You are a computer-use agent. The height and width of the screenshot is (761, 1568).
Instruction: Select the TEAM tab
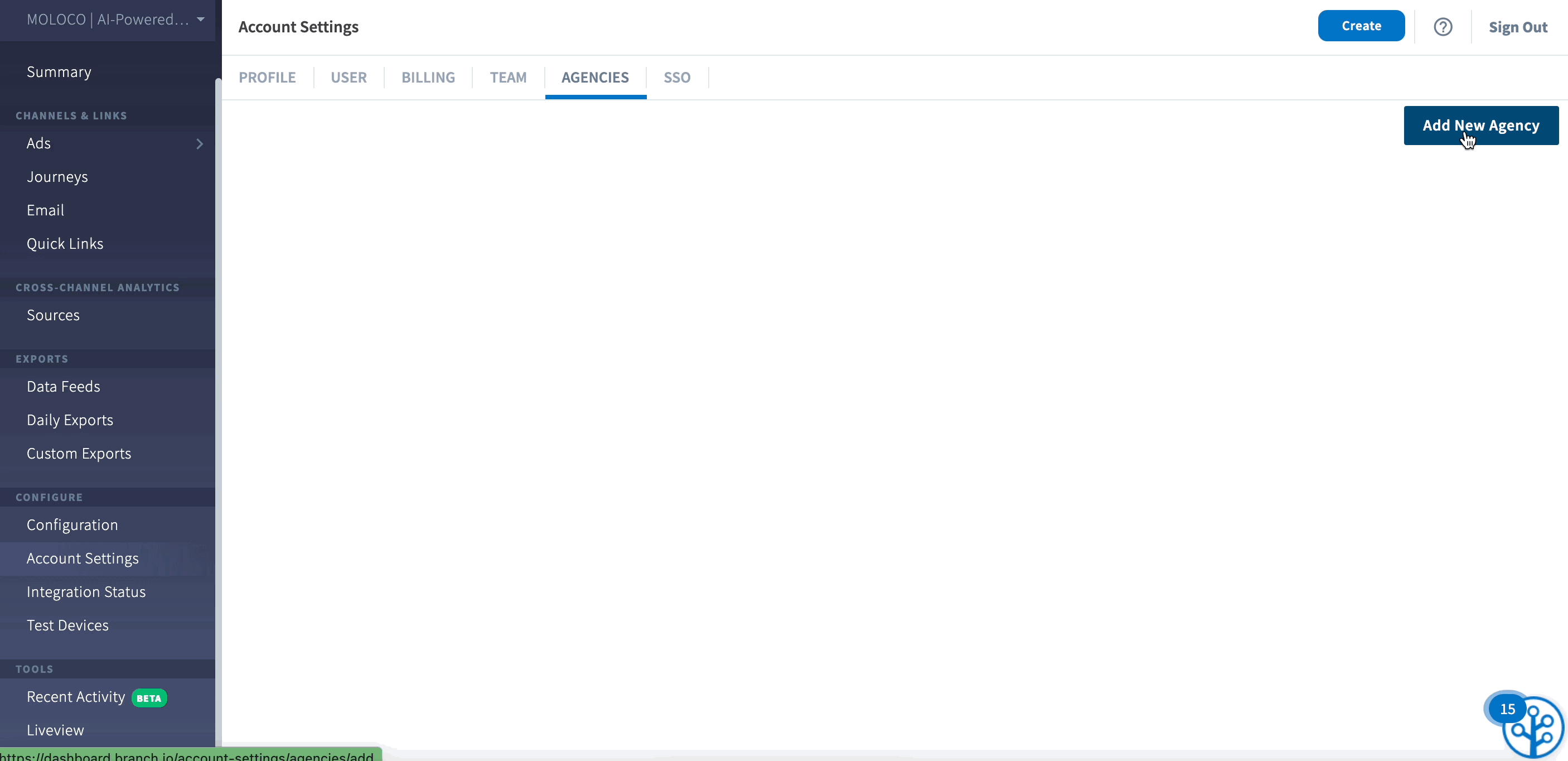click(x=507, y=78)
